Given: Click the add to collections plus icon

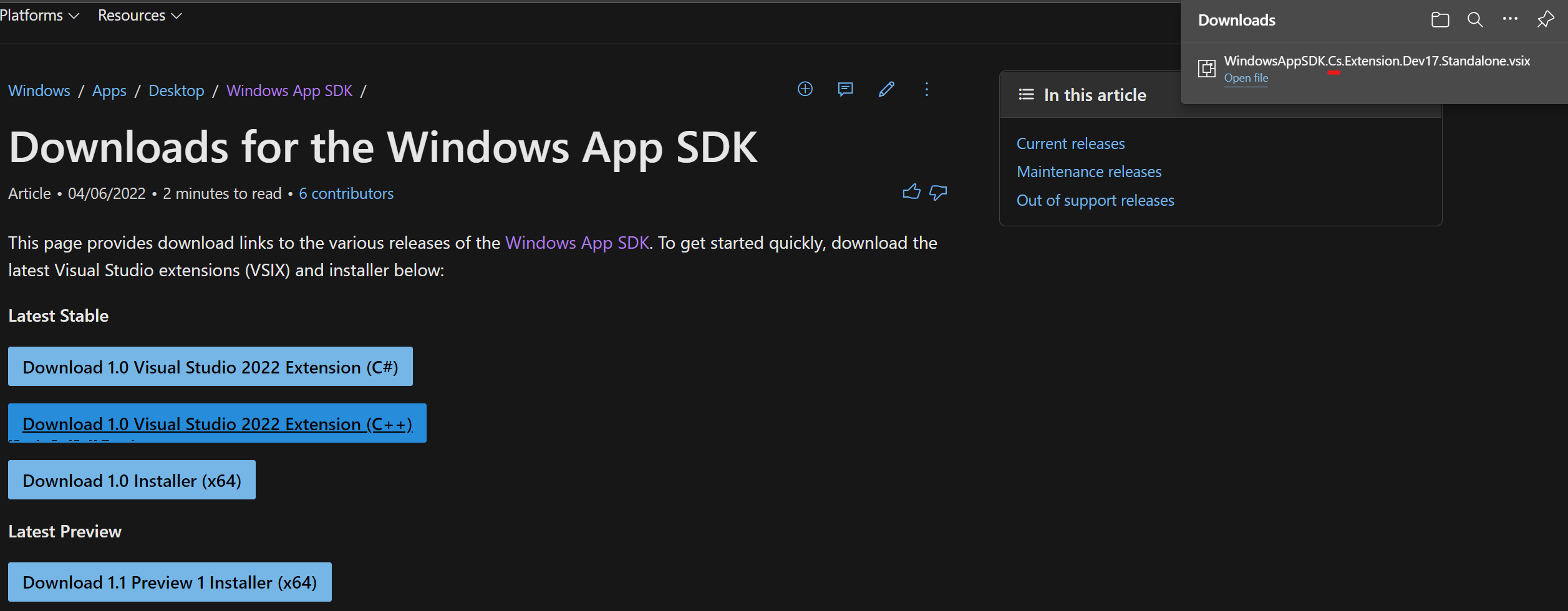Looking at the screenshot, I should [805, 89].
